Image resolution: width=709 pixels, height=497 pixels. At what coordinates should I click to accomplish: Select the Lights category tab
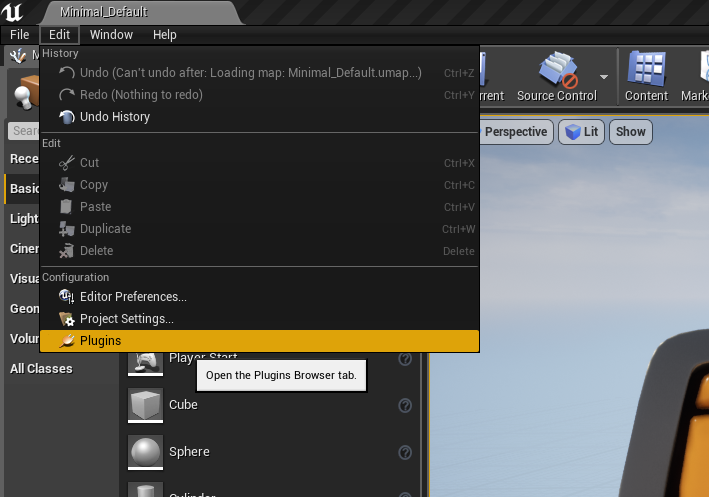23,219
